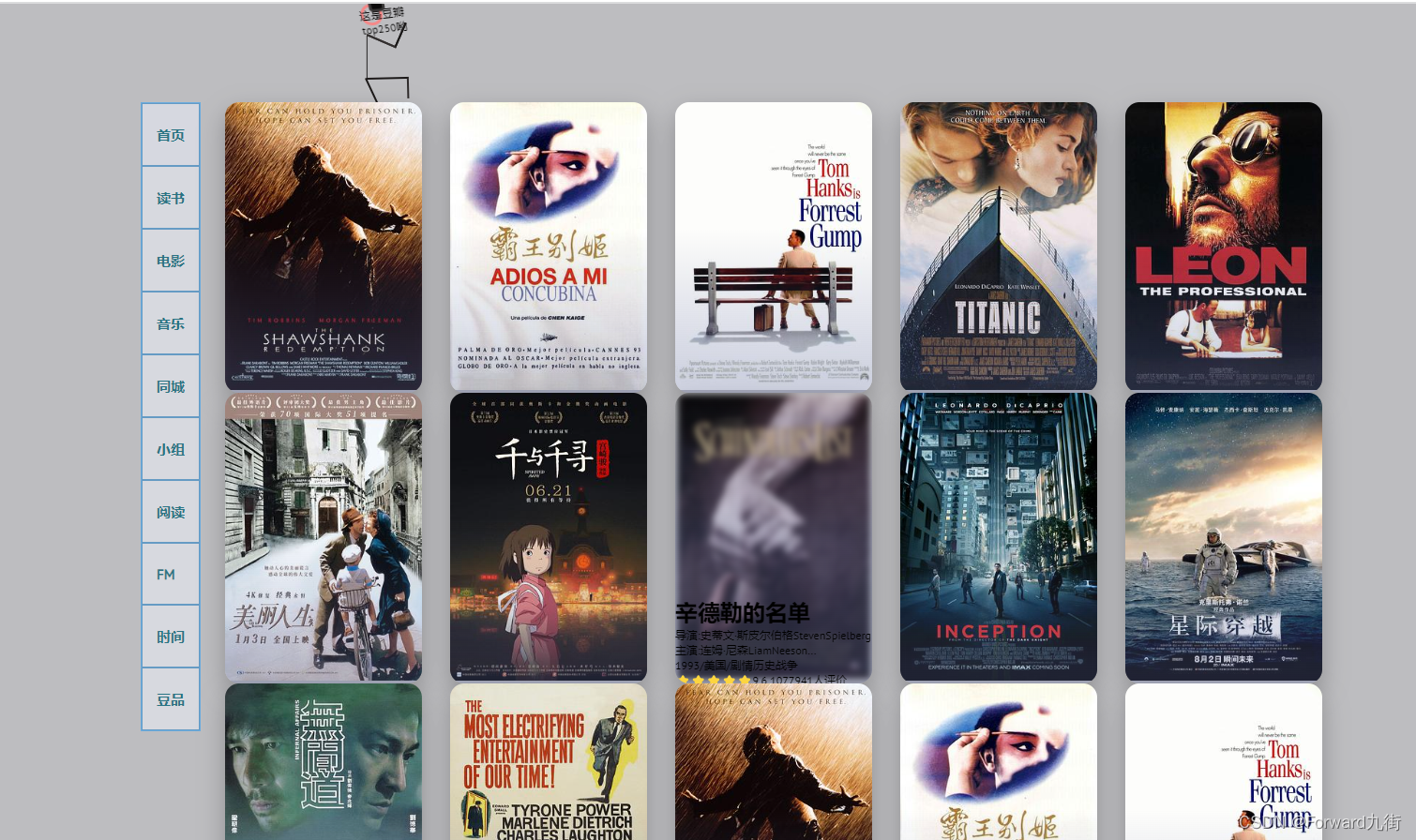Viewport: 1416px width, 840px height.
Task: Select 同城 from the side navigation
Action: click(171, 386)
